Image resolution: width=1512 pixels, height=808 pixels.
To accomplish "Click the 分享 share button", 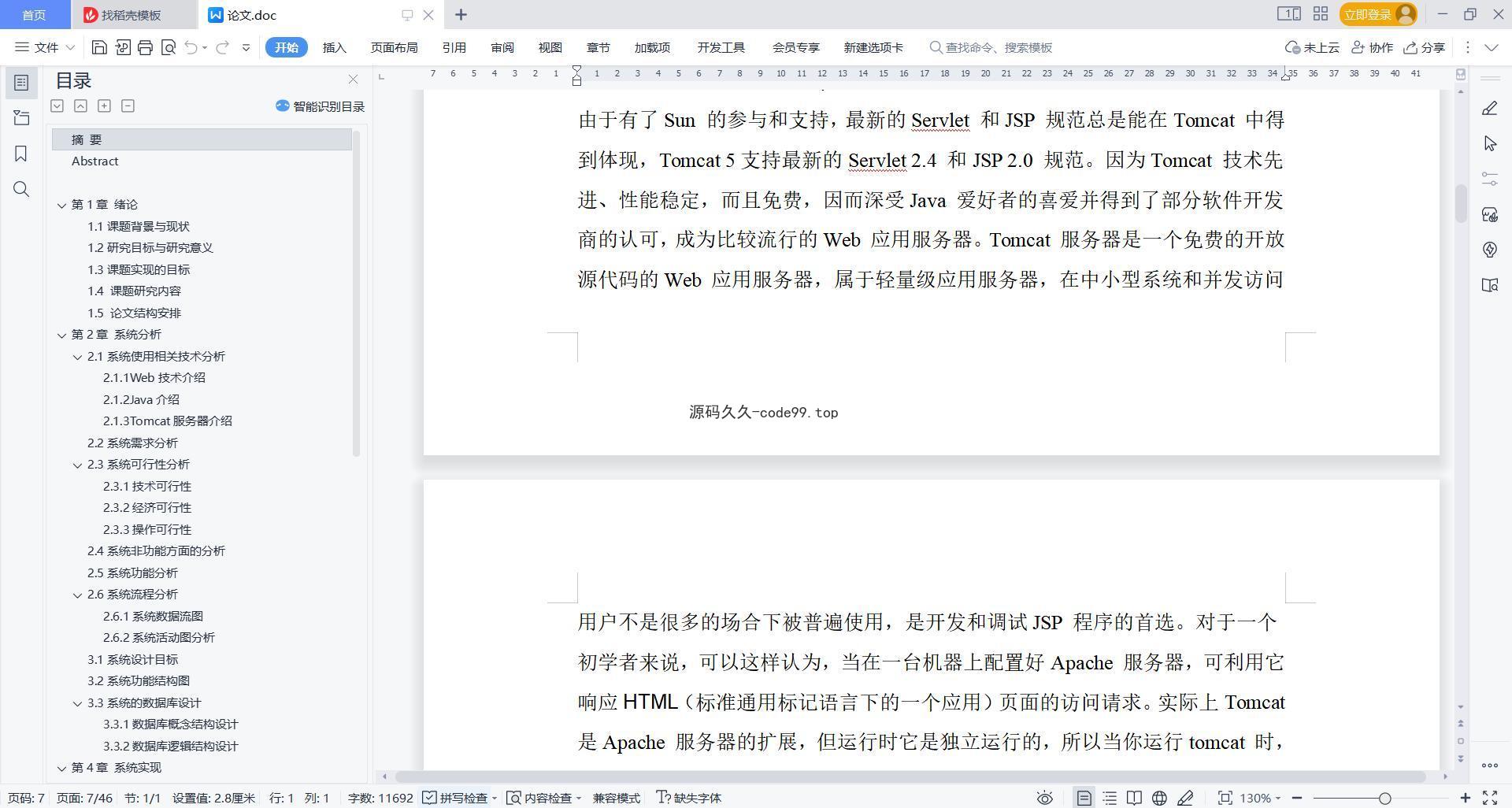I will tap(1424, 47).
